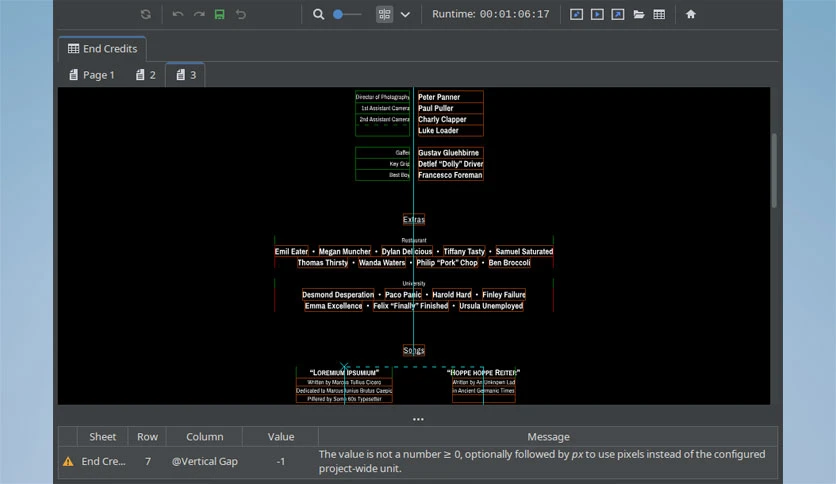Click the home icon
This screenshot has width=836, height=484.
click(691, 14)
